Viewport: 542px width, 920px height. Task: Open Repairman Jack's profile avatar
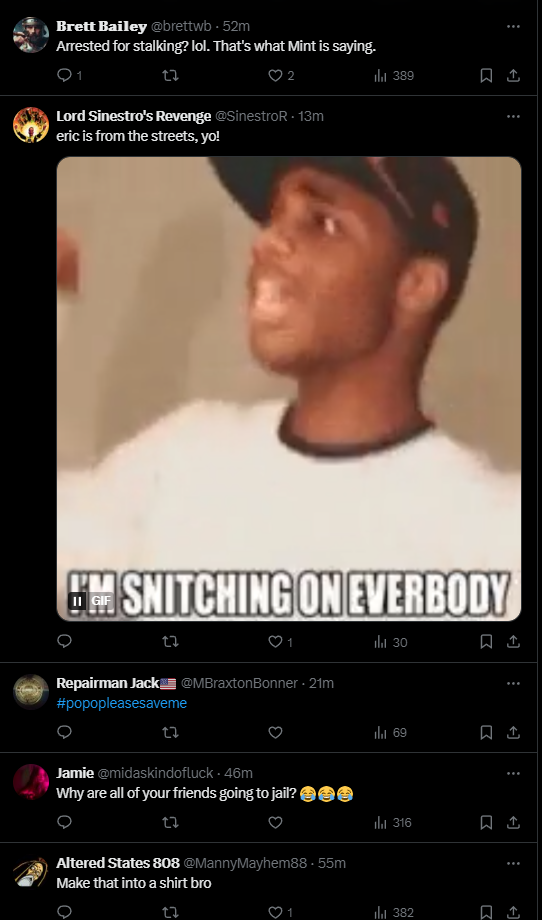pos(31,692)
